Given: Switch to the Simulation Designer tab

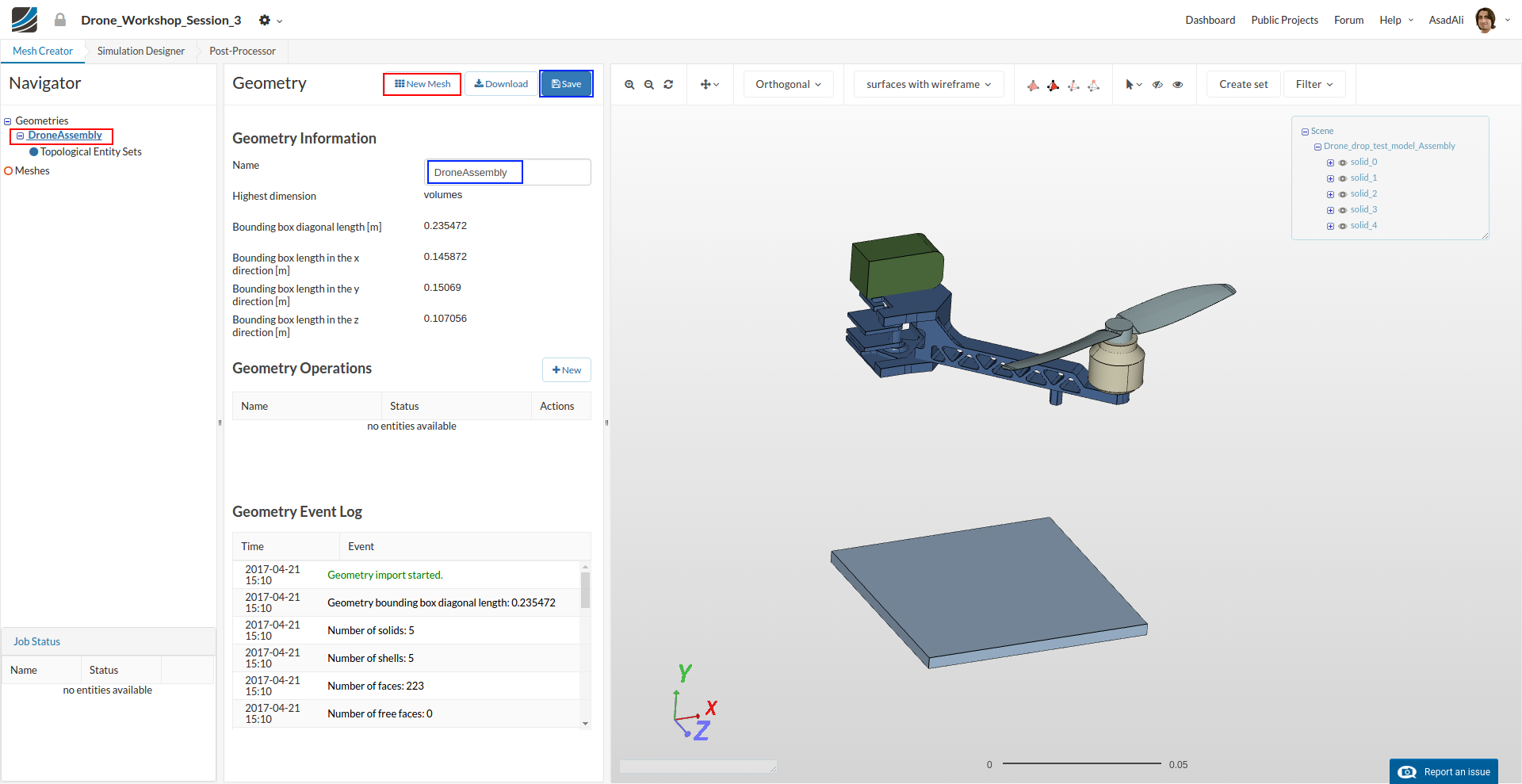Looking at the screenshot, I should 141,52.
